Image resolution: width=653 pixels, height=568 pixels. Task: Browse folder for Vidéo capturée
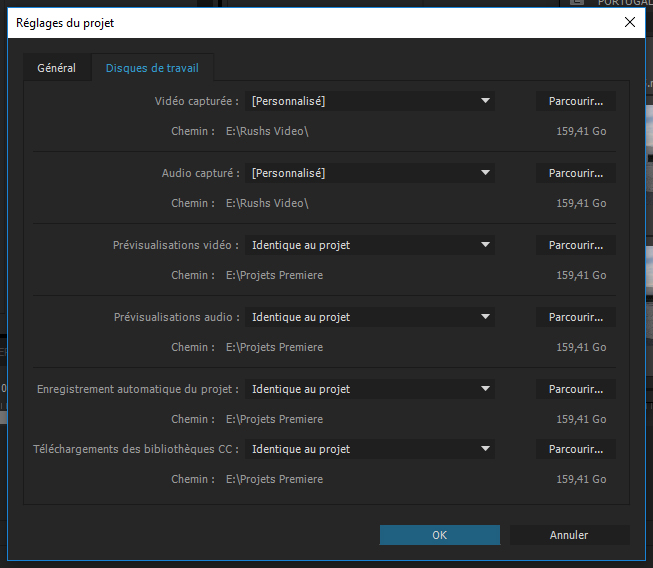click(576, 101)
